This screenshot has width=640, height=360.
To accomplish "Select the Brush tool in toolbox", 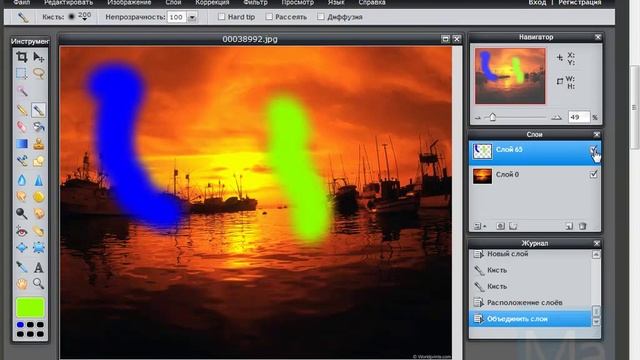I will (x=39, y=110).
